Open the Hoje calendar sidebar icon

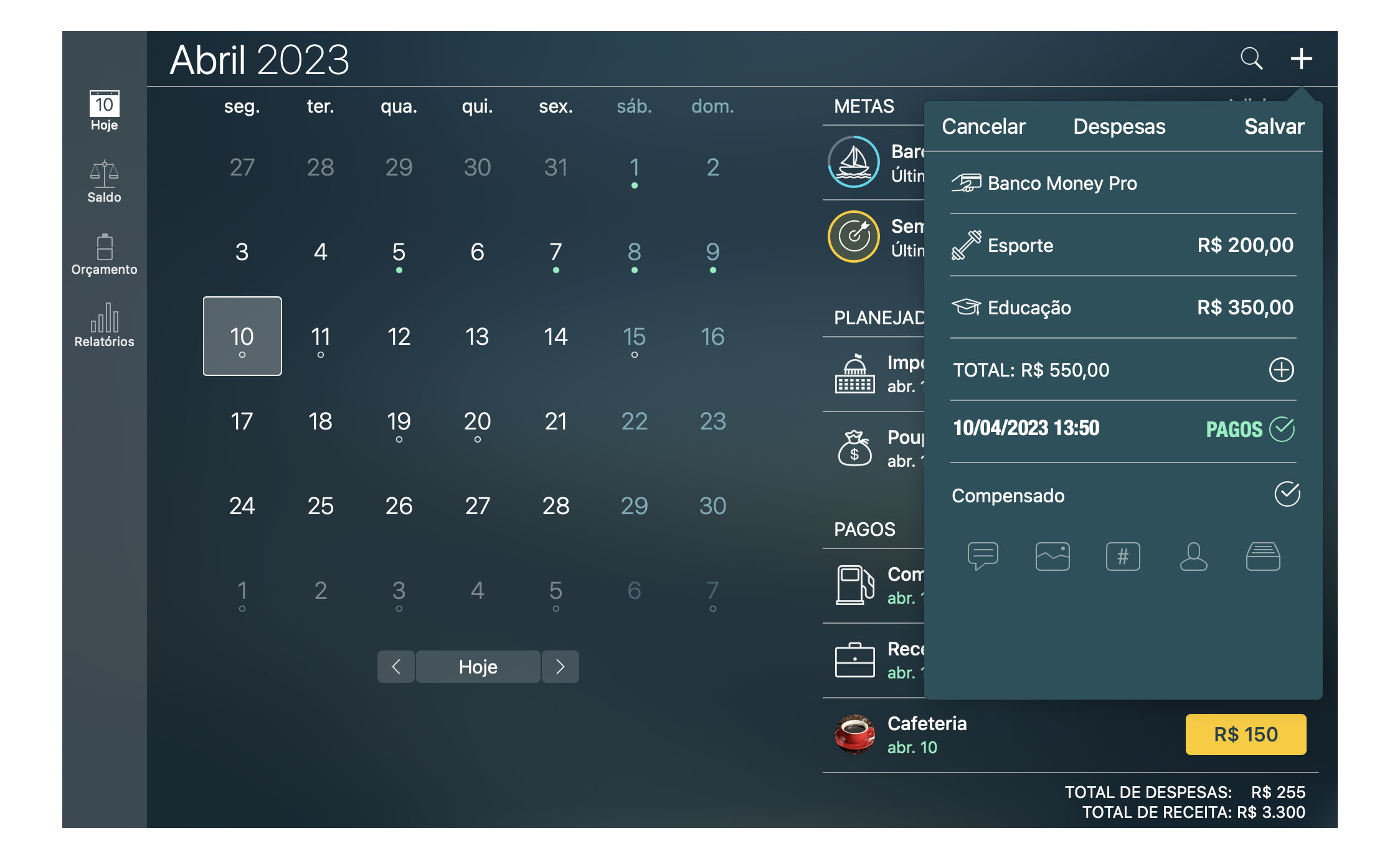pos(104,111)
